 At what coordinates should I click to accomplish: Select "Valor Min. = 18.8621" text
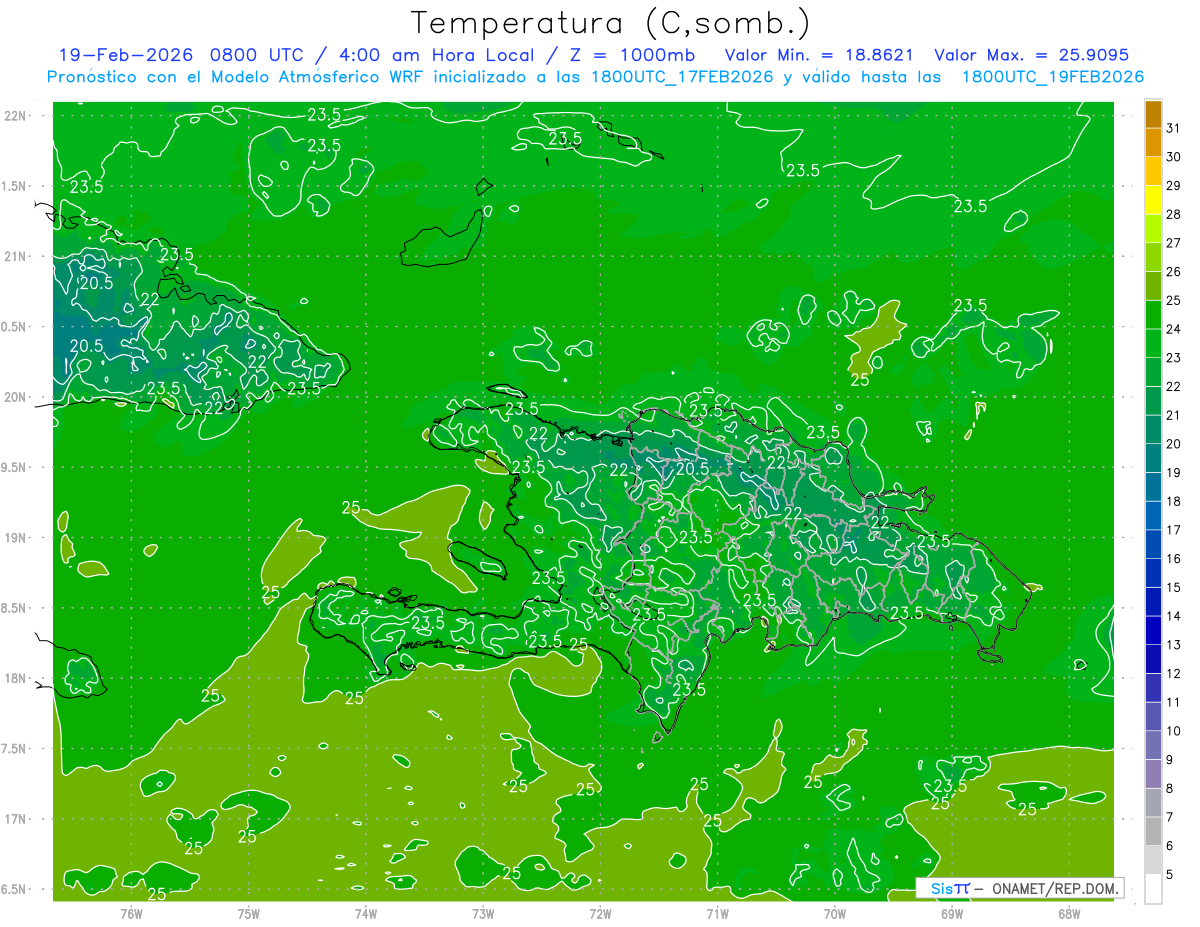(818, 55)
